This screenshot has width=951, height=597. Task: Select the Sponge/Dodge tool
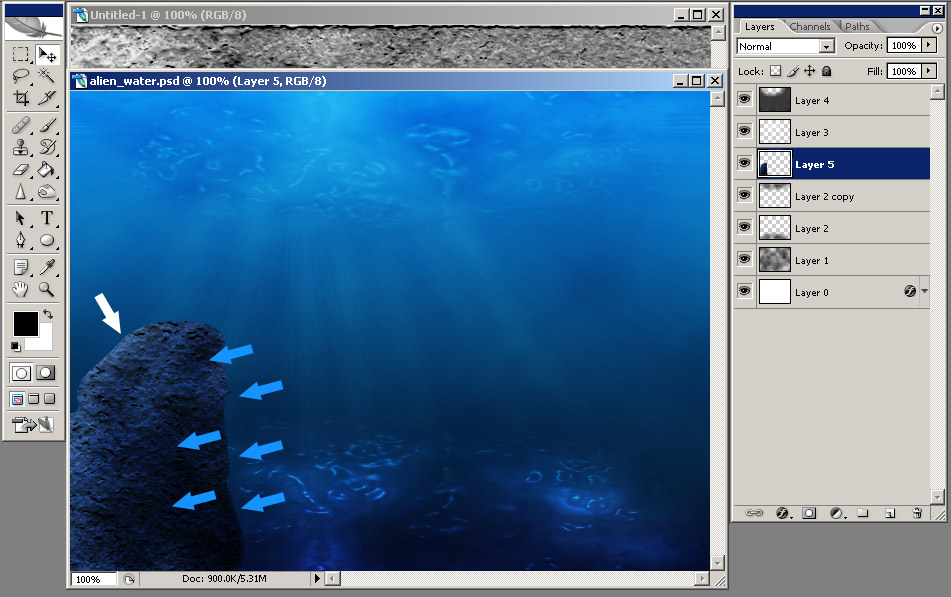[47, 192]
